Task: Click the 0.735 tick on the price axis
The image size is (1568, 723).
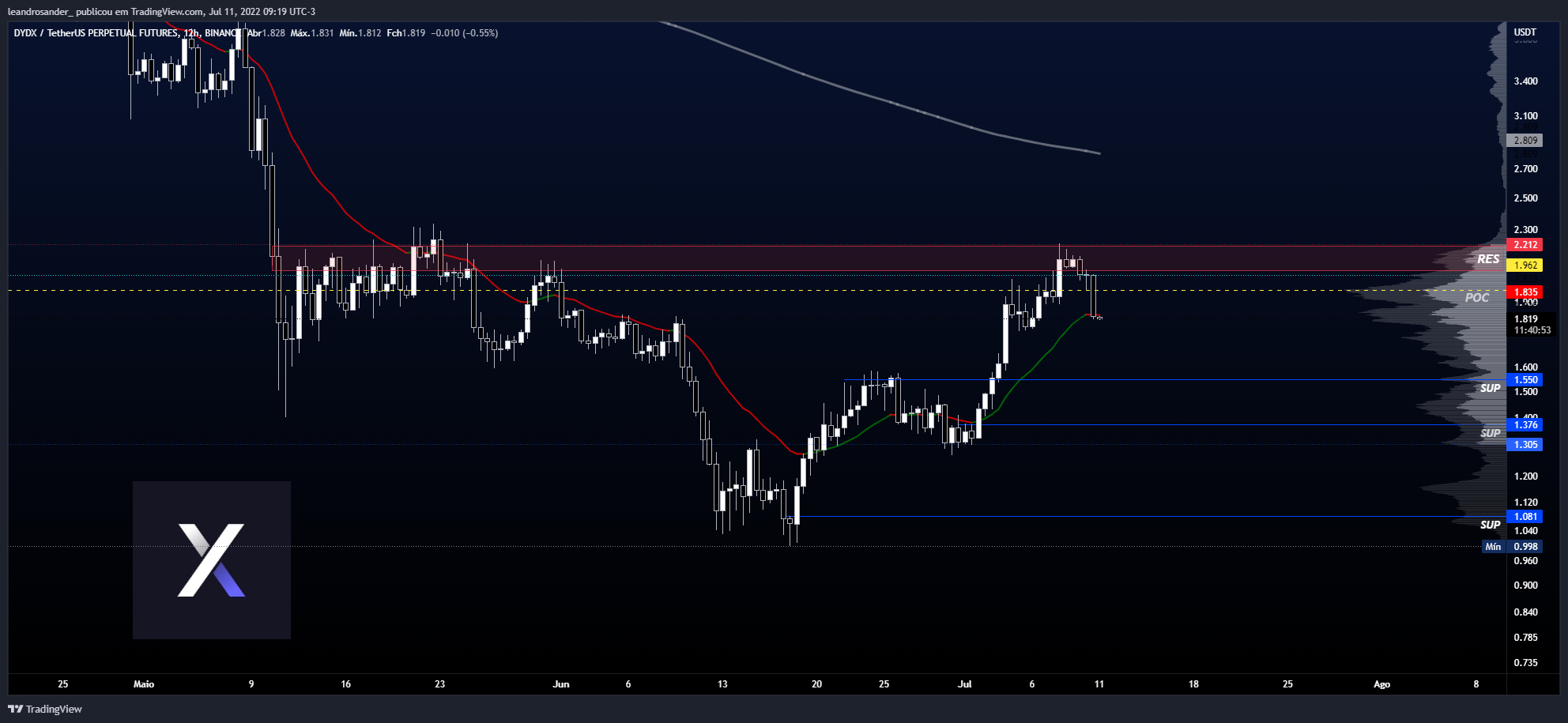Action: click(x=1526, y=663)
